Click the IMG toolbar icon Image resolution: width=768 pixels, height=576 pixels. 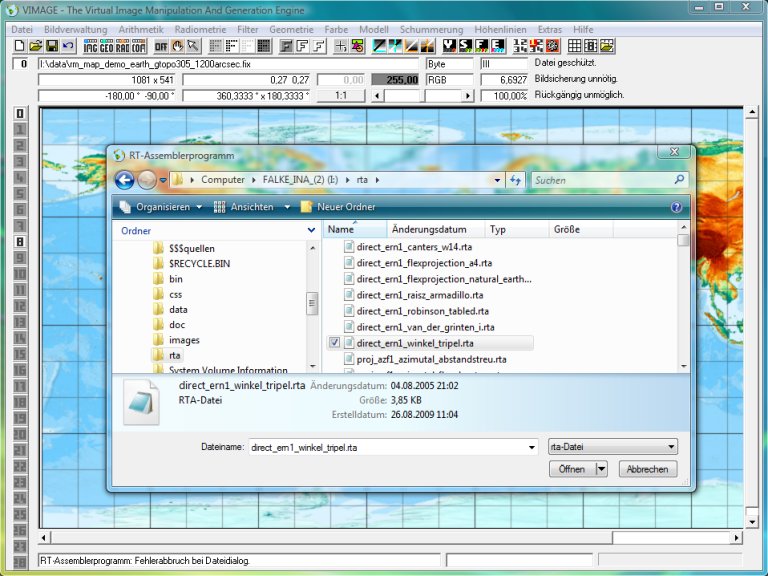92,46
